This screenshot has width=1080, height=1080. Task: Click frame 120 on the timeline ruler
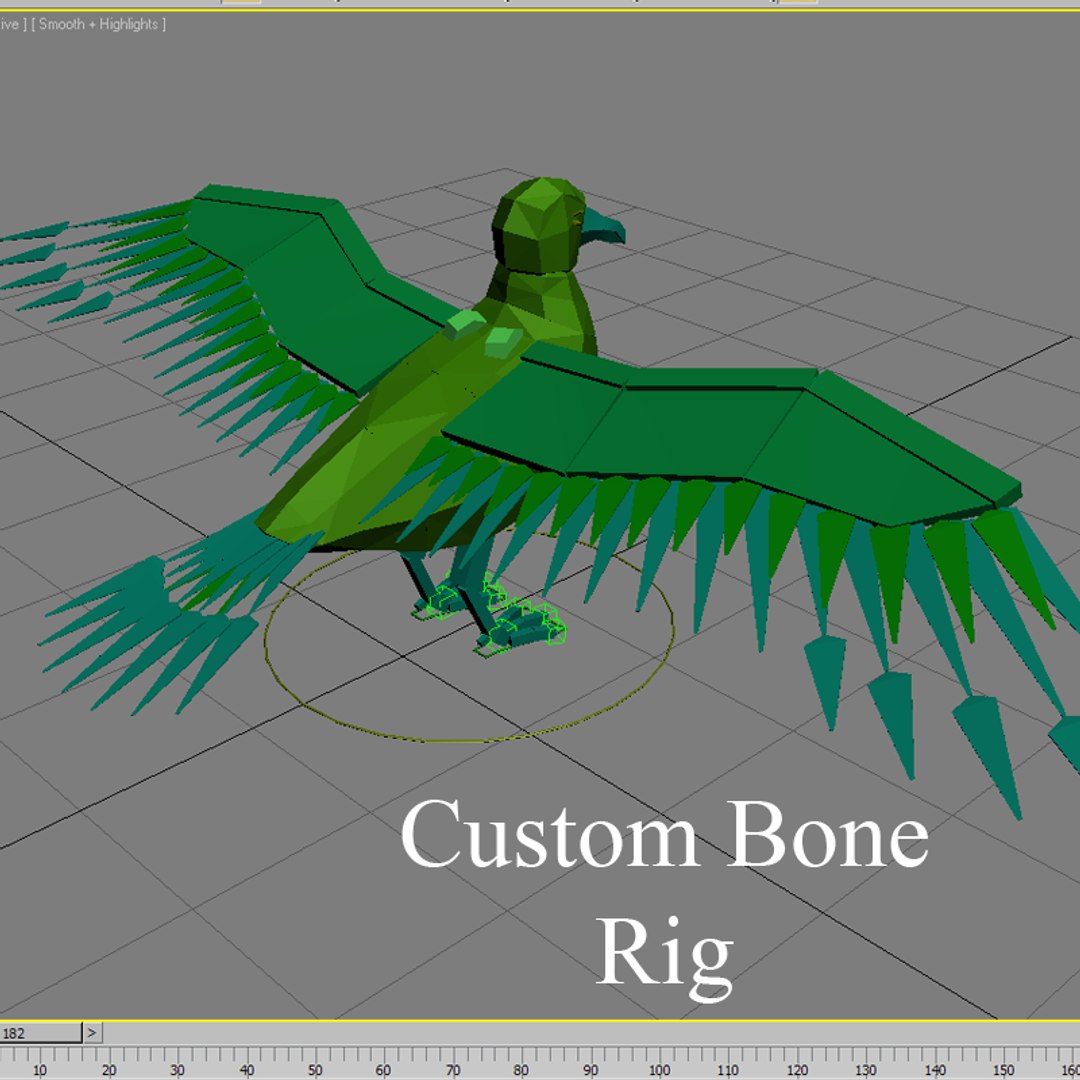(797, 1070)
